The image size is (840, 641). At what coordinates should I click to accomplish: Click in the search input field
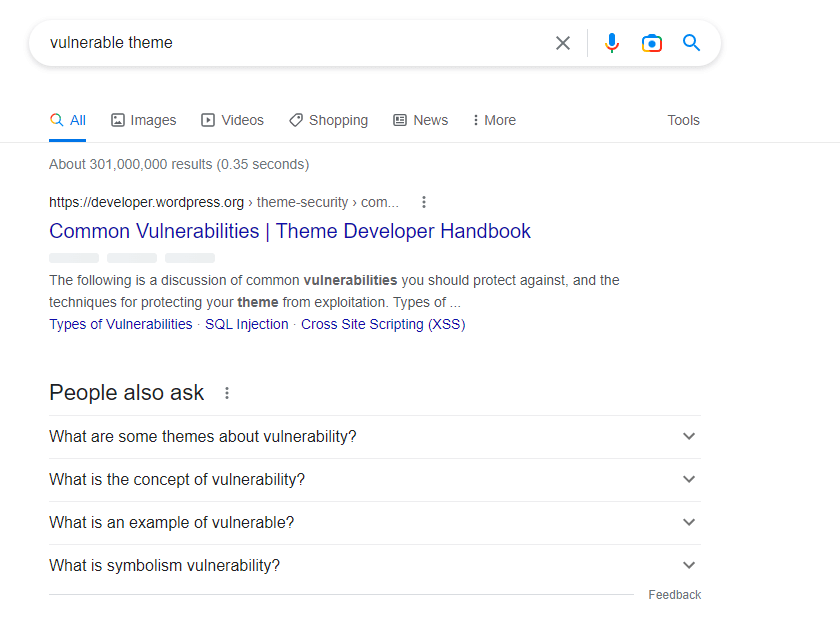click(x=290, y=43)
